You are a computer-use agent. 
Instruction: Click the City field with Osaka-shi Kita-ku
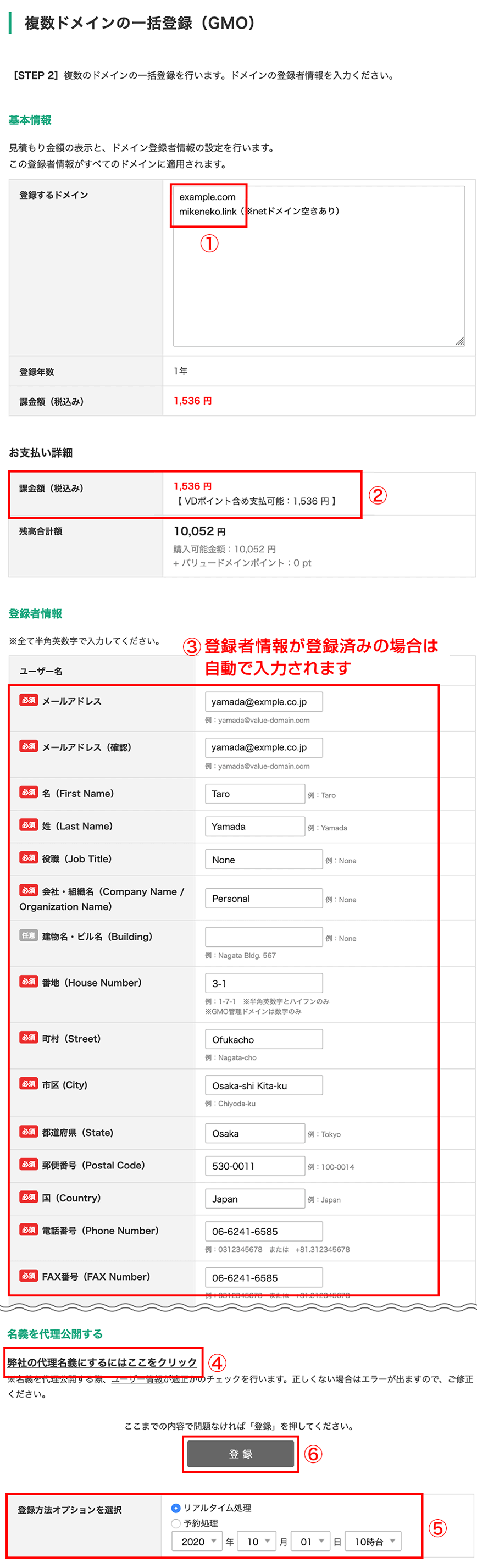(x=263, y=1085)
